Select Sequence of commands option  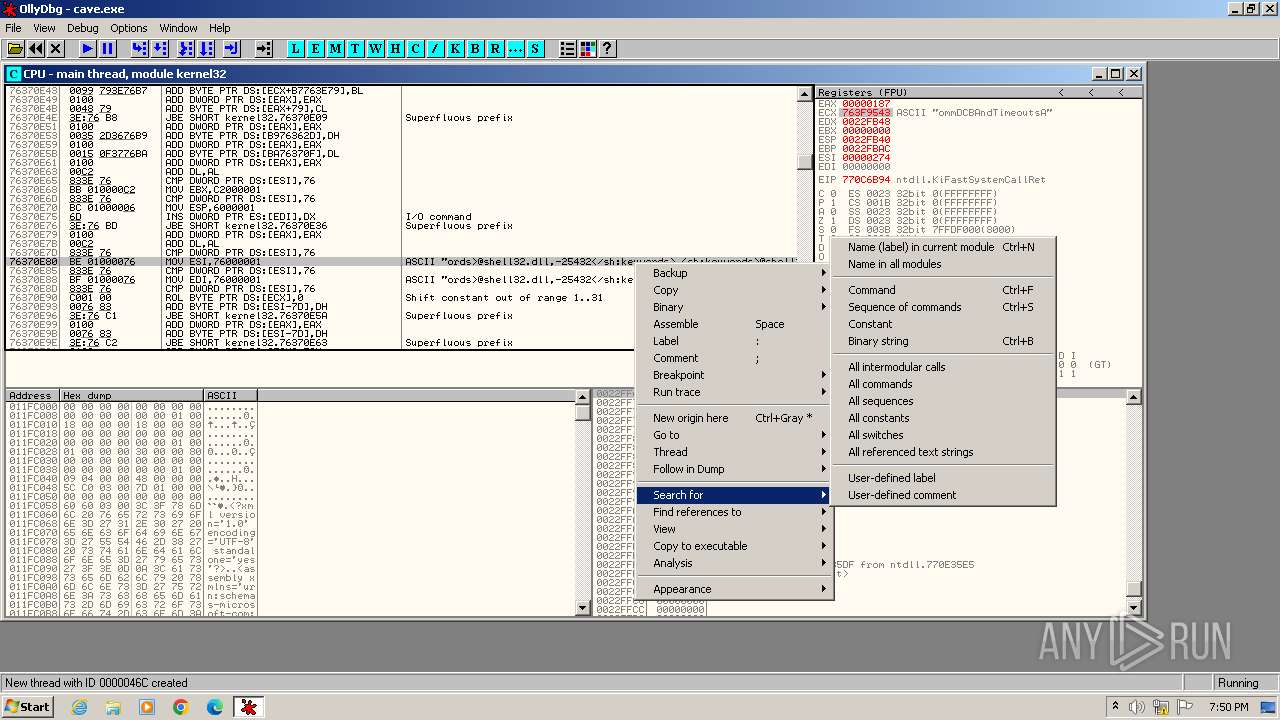pyautogui.click(x=943, y=307)
